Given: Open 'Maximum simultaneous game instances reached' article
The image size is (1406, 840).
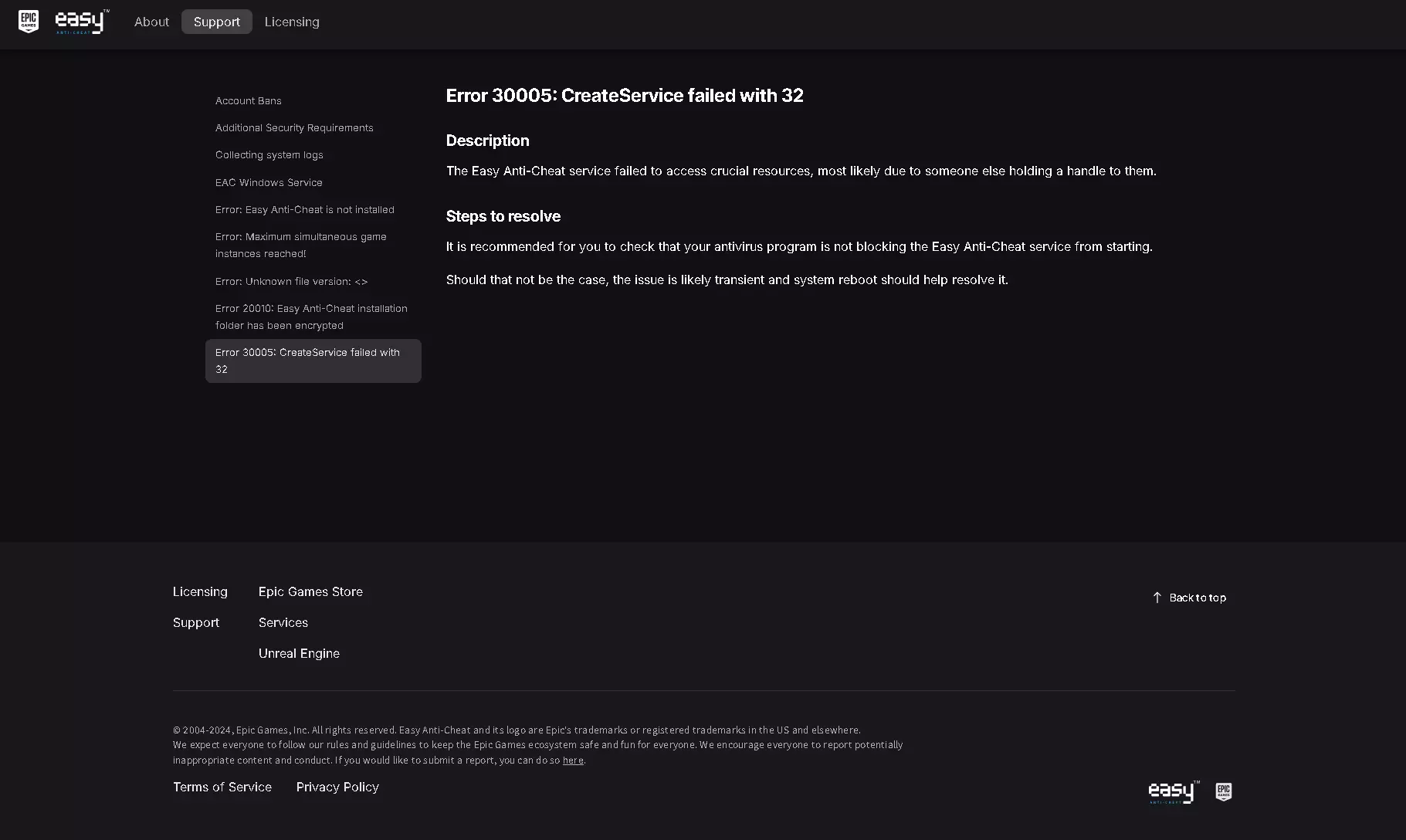Looking at the screenshot, I should point(301,246).
